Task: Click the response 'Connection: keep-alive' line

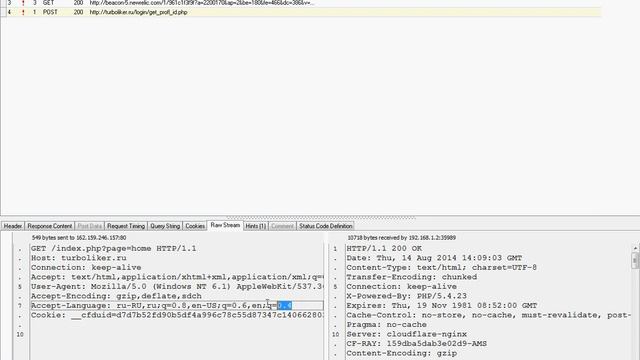Action: (402, 287)
